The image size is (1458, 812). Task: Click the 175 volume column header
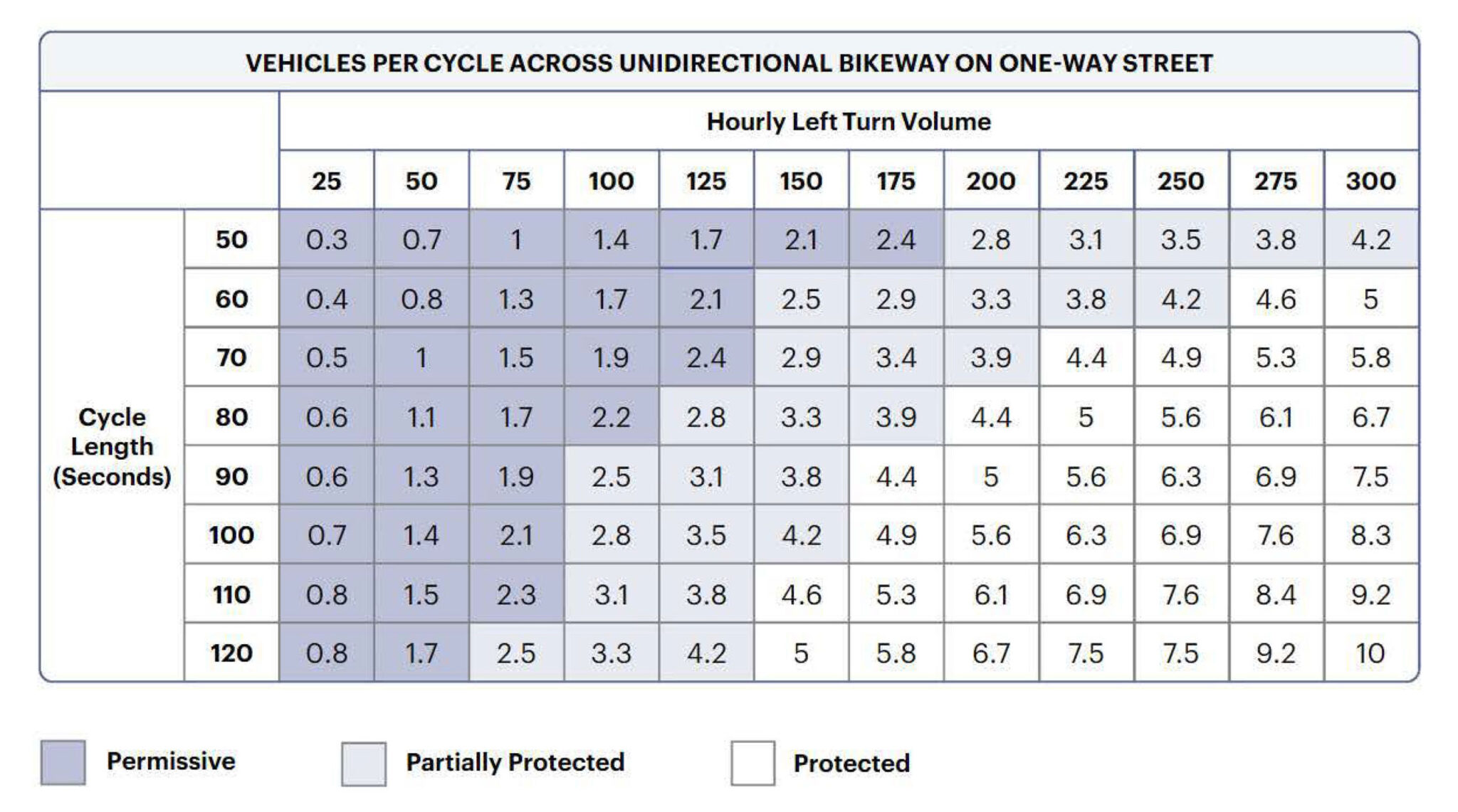896,181
